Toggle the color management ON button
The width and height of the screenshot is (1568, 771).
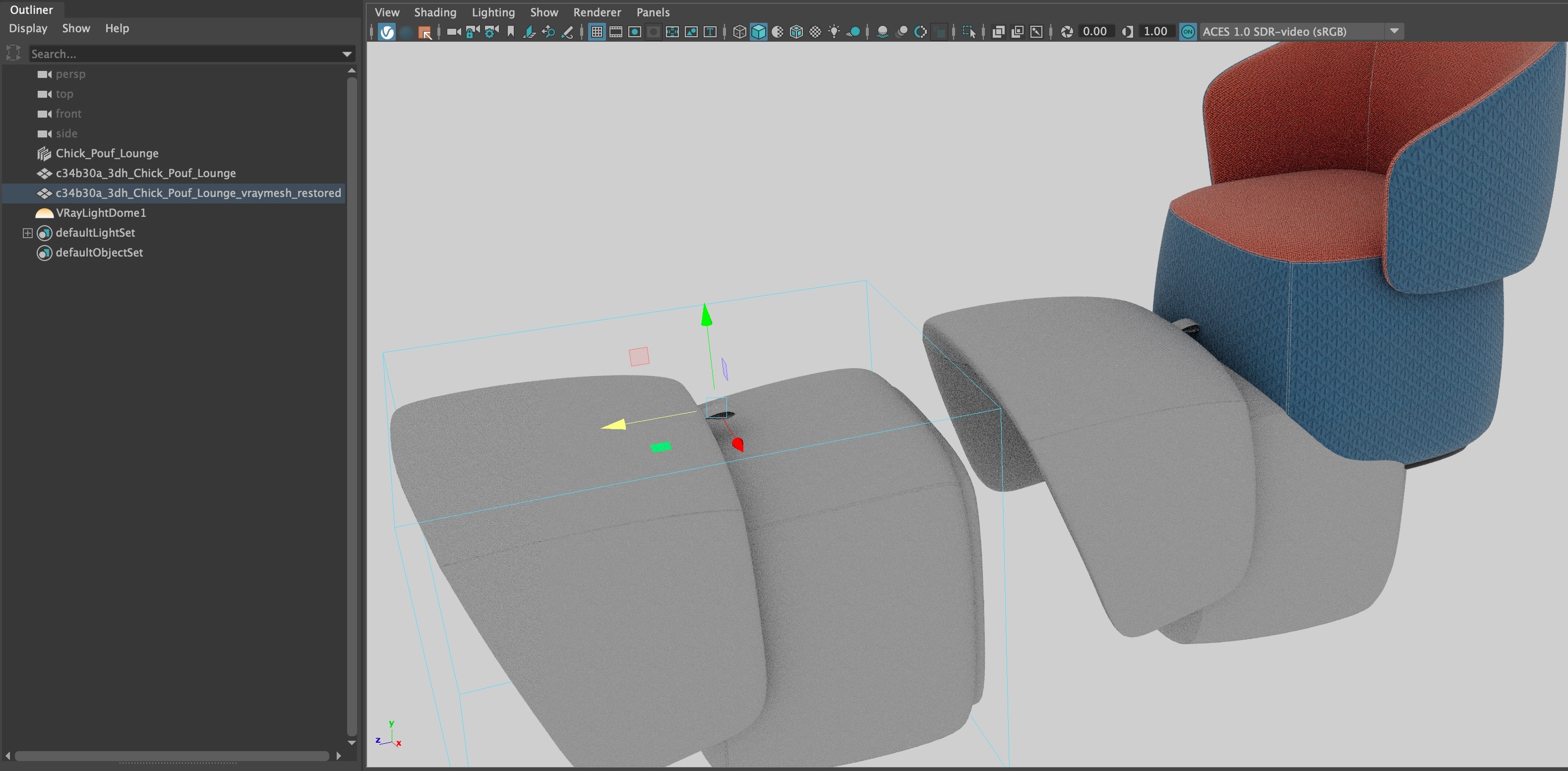[x=1188, y=32]
